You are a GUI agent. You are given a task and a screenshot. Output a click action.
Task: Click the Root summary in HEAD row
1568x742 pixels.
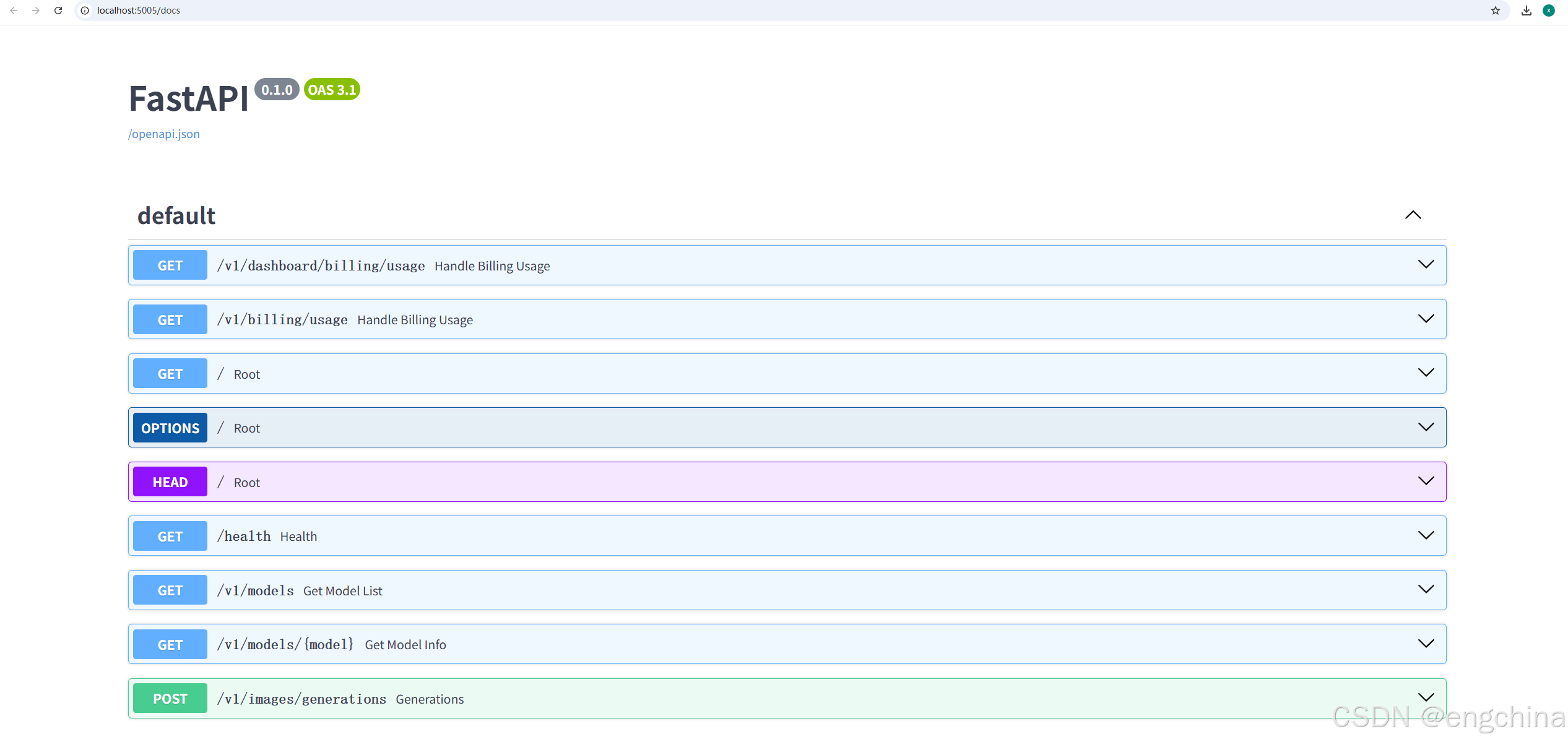click(x=247, y=483)
